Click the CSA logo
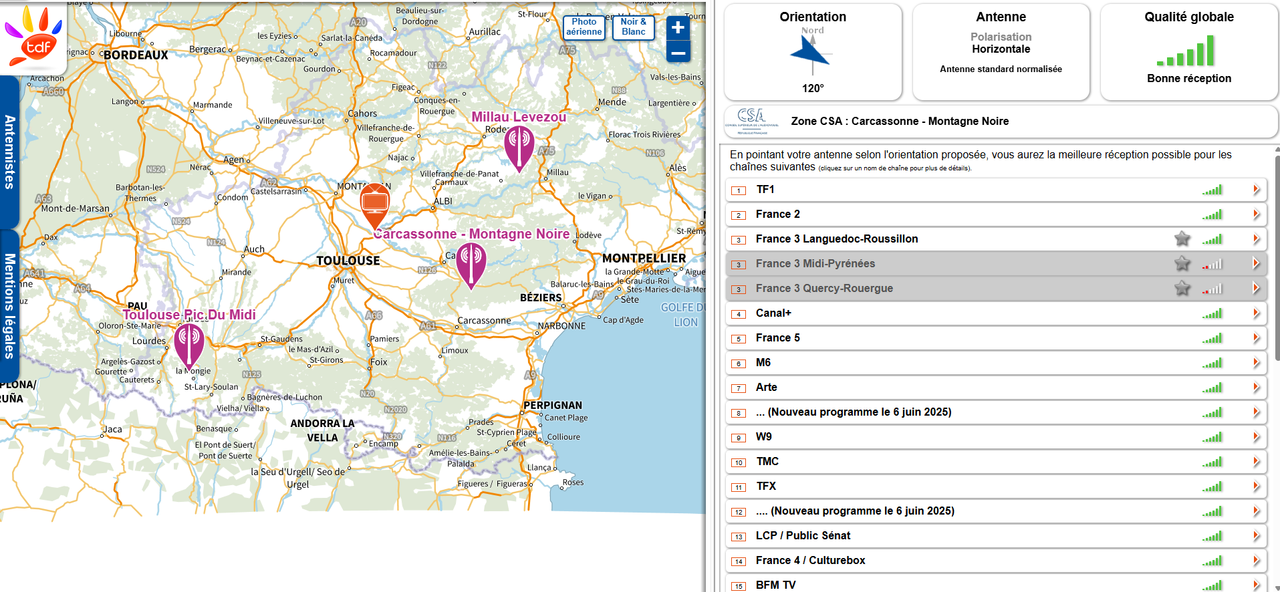Screen dimensions: 1280x592 (x=752, y=121)
